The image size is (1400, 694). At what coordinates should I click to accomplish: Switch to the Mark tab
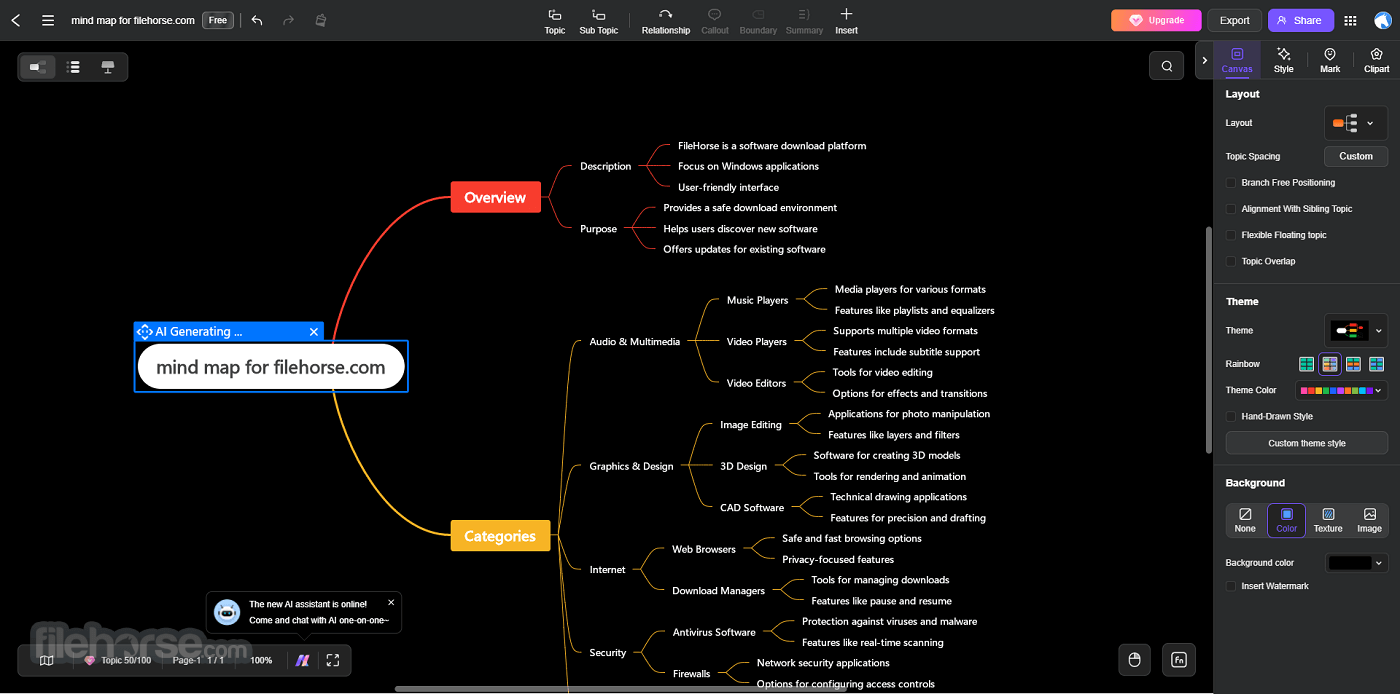pos(1330,61)
